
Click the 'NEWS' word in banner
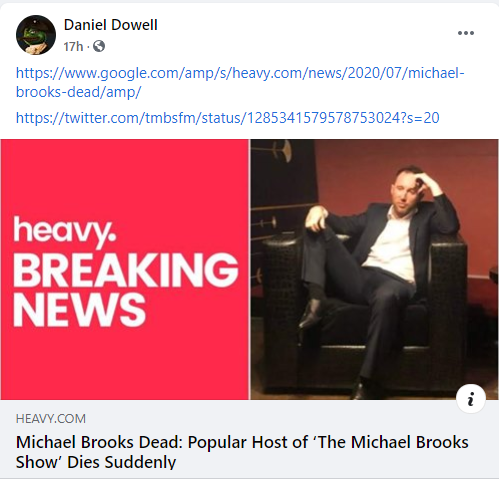tap(79, 310)
